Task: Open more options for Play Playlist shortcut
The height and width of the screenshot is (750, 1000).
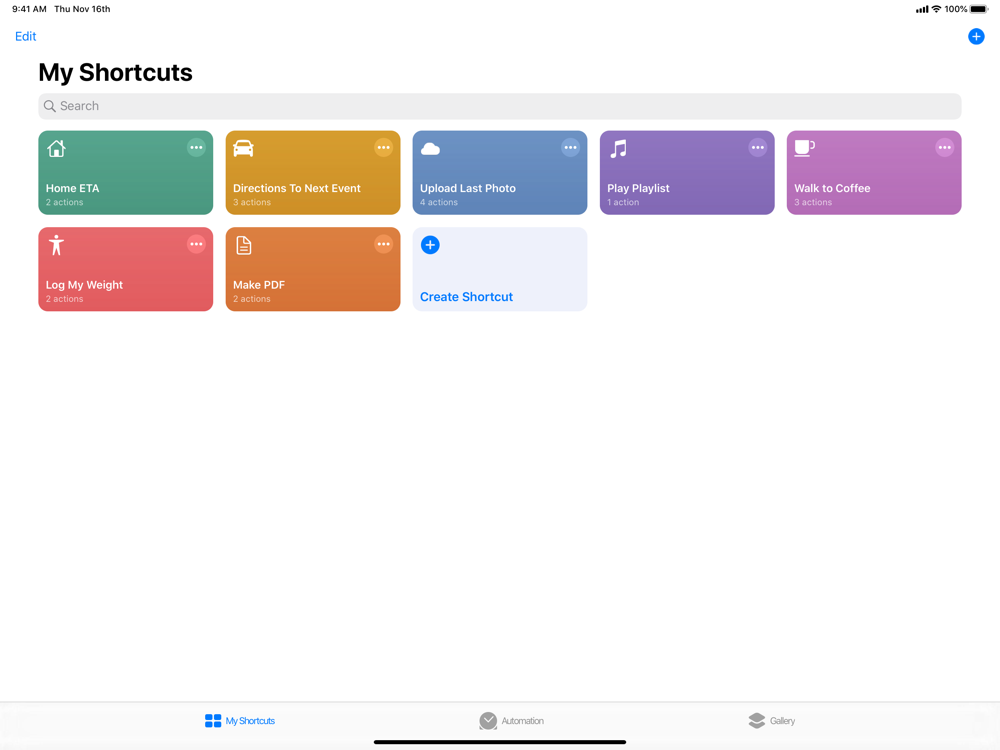Action: [758, 148]
